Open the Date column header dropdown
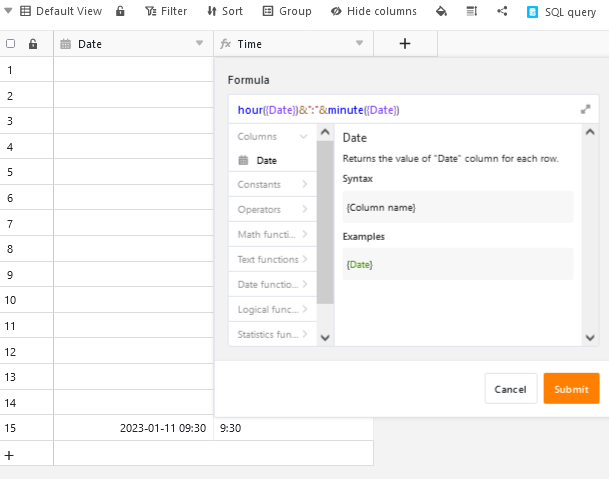Viewport: 609px width, 479px height. pyautogui.click(x=199, y=44)
